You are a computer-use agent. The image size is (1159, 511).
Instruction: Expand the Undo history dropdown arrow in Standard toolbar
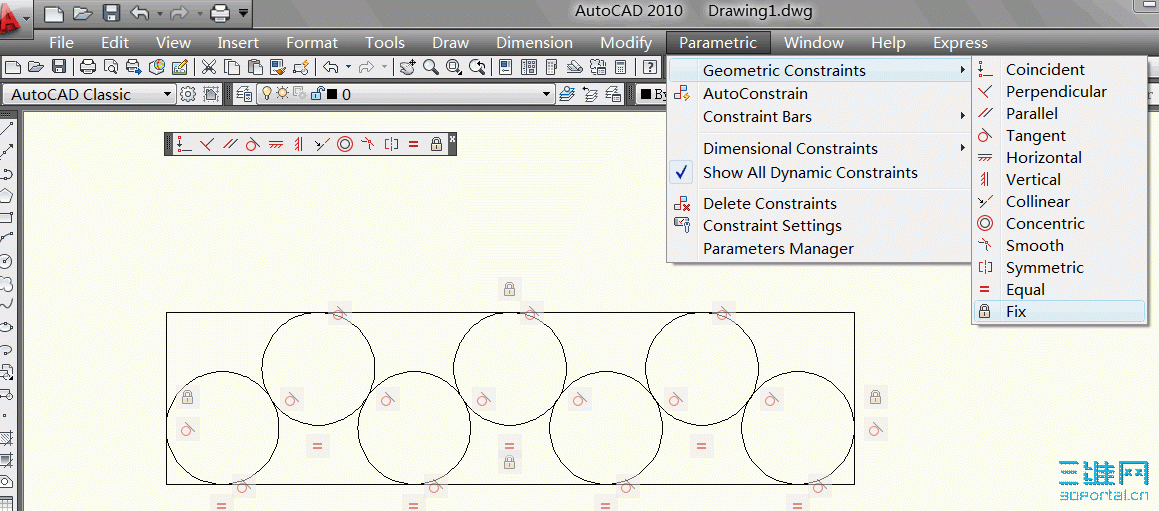click(x=349, y=68)
